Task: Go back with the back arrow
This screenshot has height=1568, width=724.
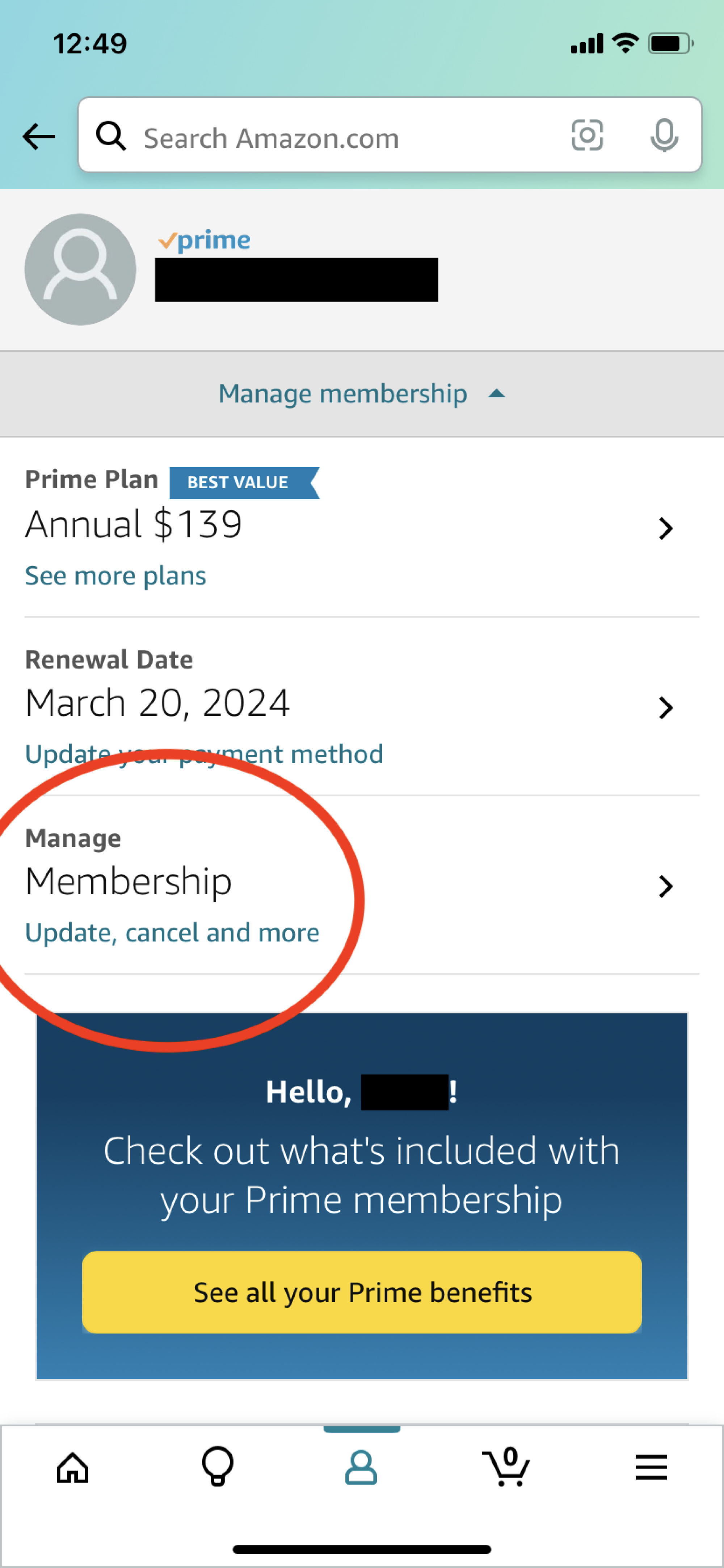Action: click(38, 136)
